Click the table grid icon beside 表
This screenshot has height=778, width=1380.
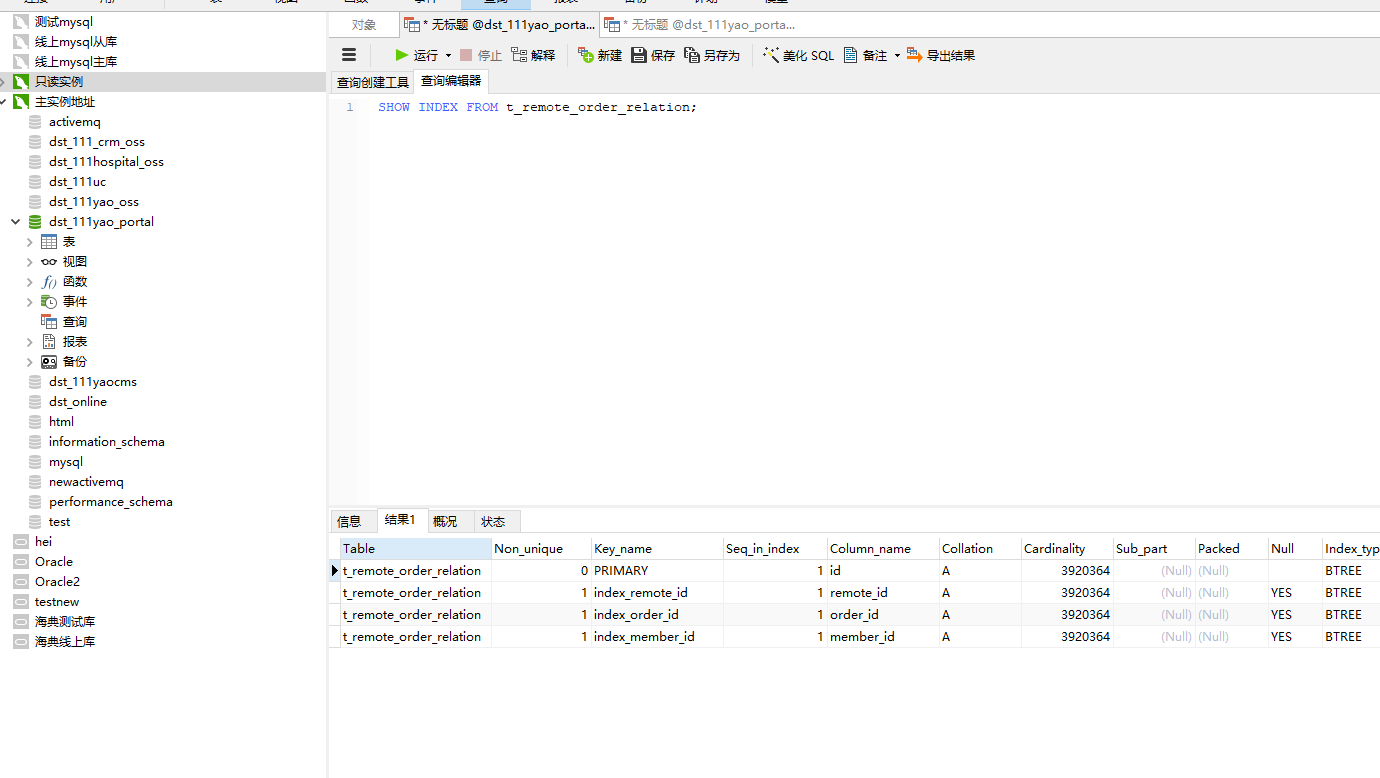tap(49, 242)
